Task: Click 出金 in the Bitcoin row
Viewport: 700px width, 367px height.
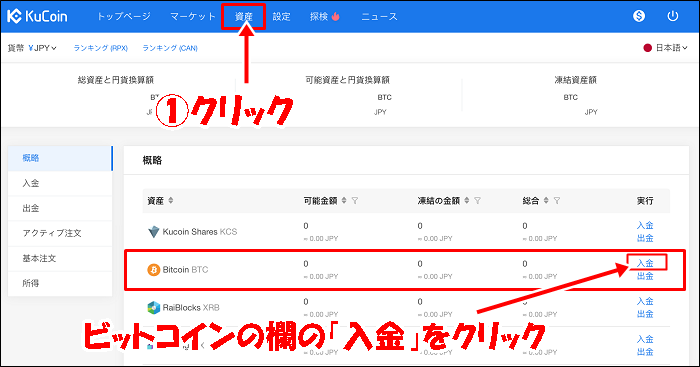Action: [x=645, y=276]
